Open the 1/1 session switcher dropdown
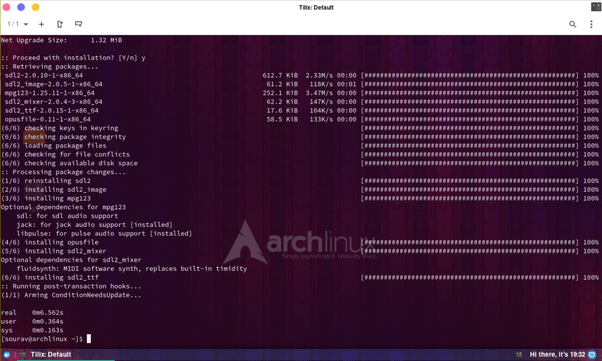 click(18, 24)
